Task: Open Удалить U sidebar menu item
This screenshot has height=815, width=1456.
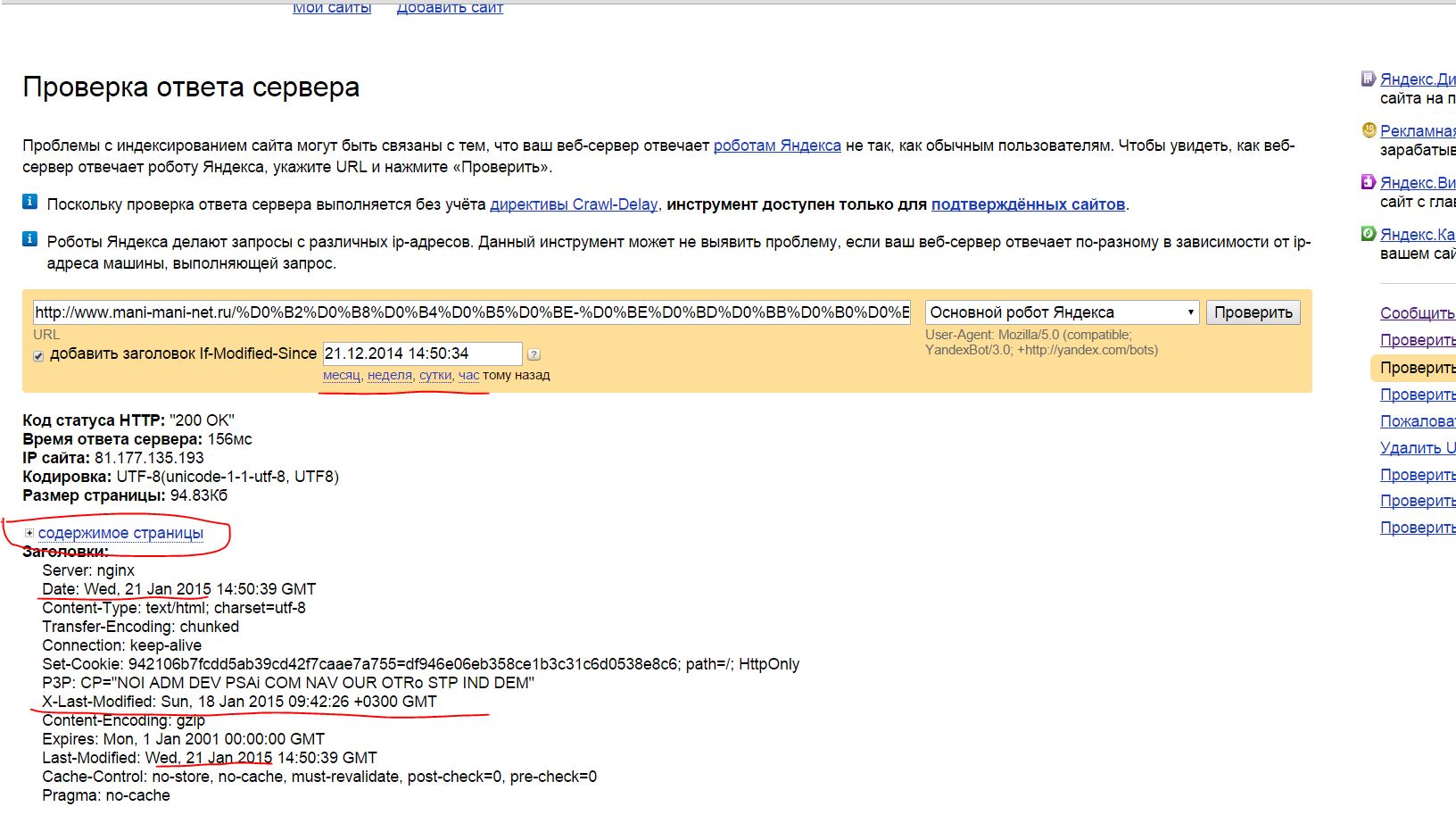Action: [x=1418, y=448]
